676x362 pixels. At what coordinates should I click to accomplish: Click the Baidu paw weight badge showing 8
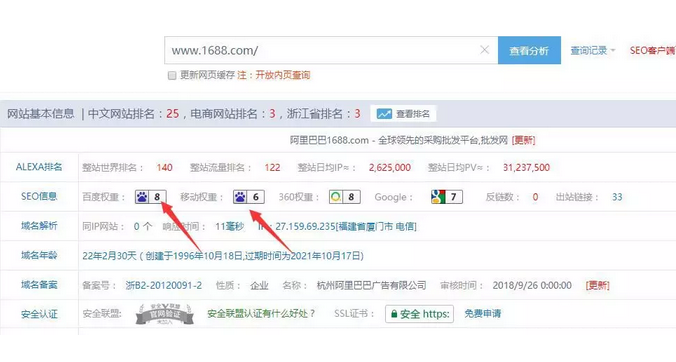(x=150, y=197)
